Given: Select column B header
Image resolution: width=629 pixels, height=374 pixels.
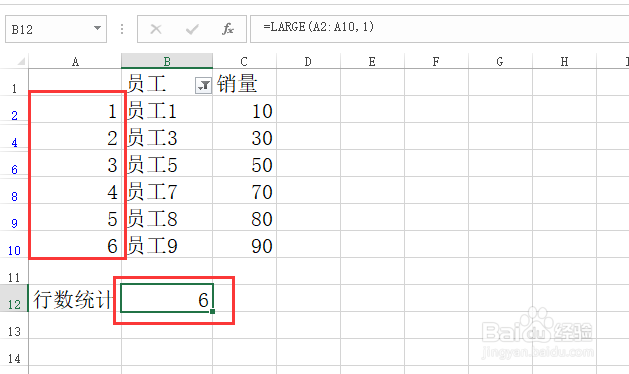Looking at the screenshot, I should (167, 61).
